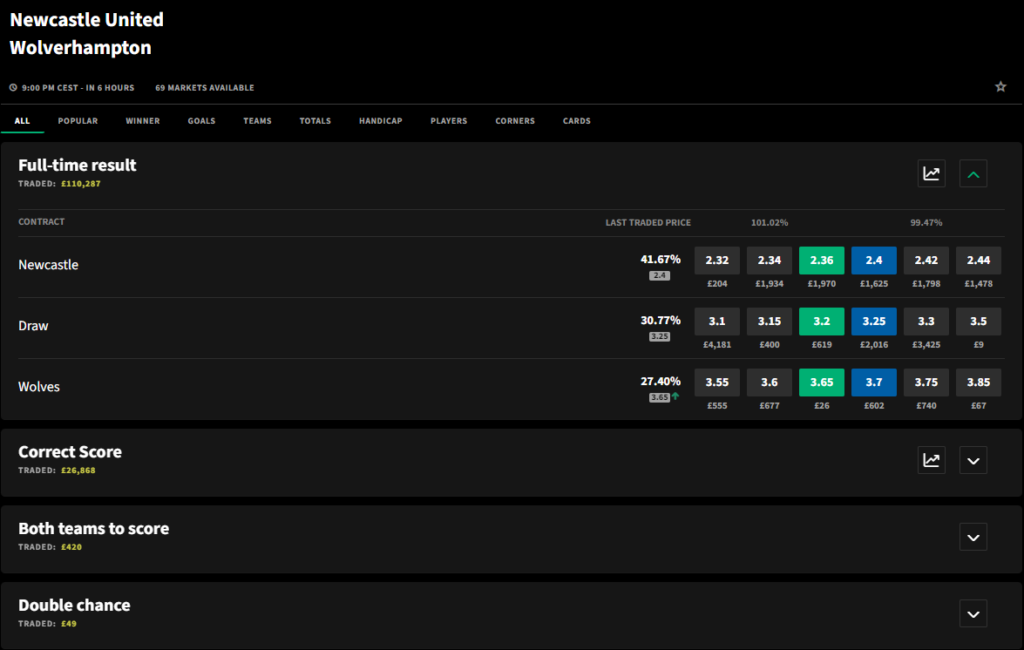Viewport: 1024px width, 650px height.
Task: Click the 69 MARKETS AVAILABLE label
Action: [204, 88]
